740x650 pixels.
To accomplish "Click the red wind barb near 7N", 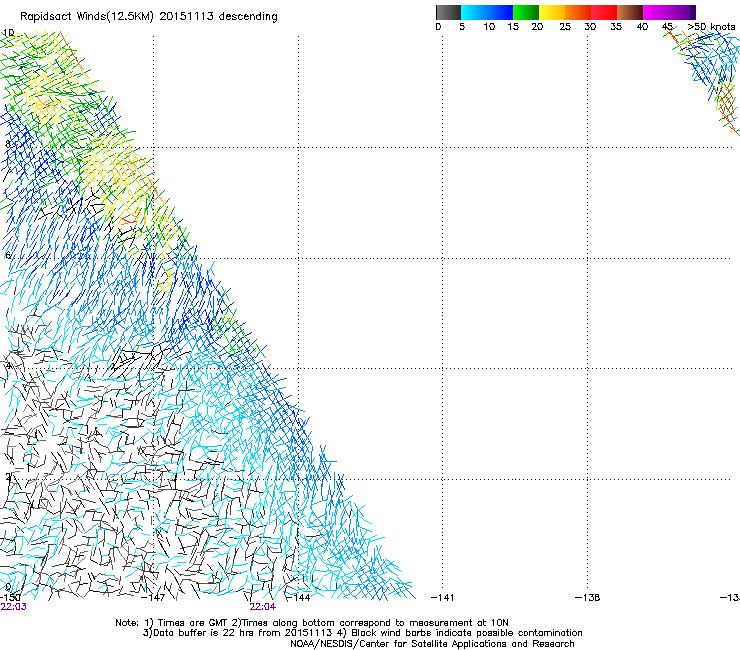I will tap(127, 220).
